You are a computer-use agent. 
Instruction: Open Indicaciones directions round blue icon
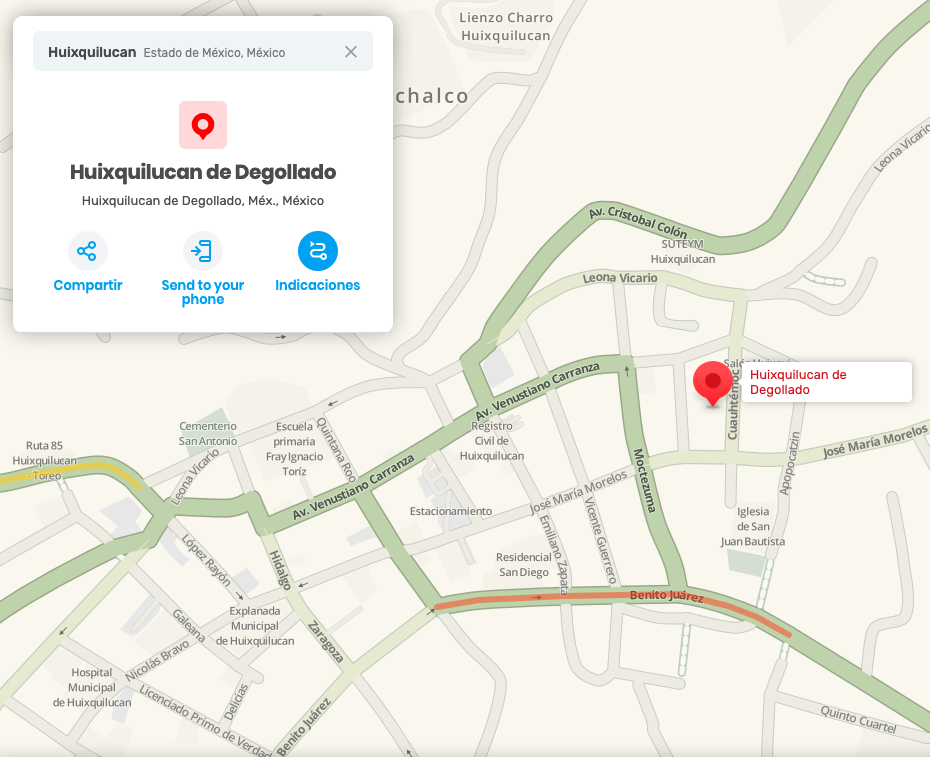click(x=318, y=251)
